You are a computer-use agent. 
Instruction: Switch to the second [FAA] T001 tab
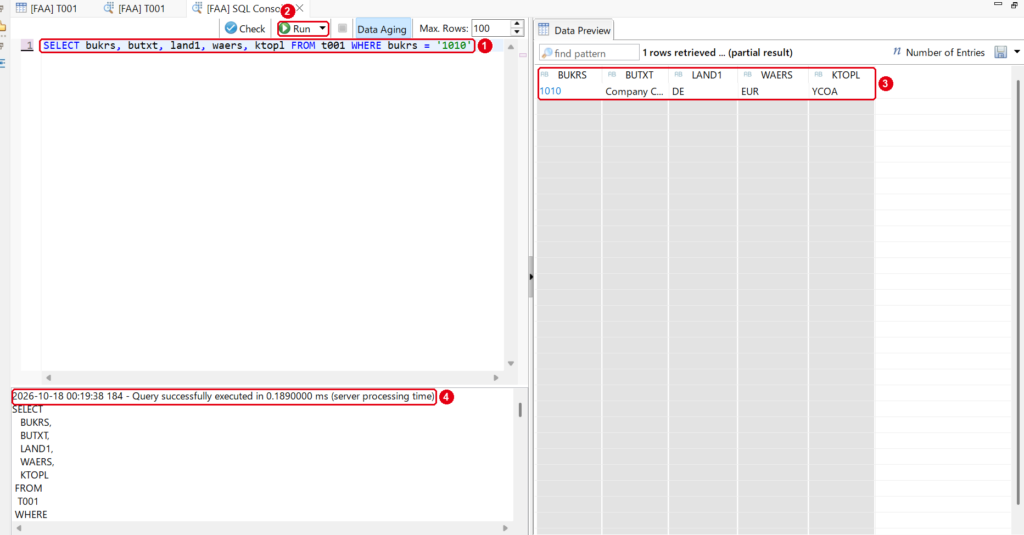click(x=135, y=8)
